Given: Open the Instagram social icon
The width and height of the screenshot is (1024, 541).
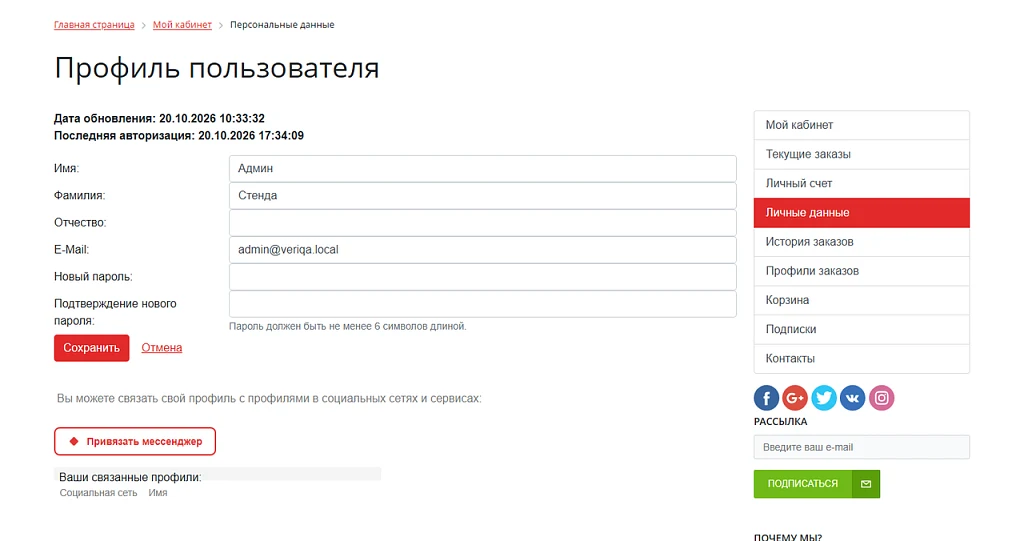Looking at the screenshot, I should [881, 398].
